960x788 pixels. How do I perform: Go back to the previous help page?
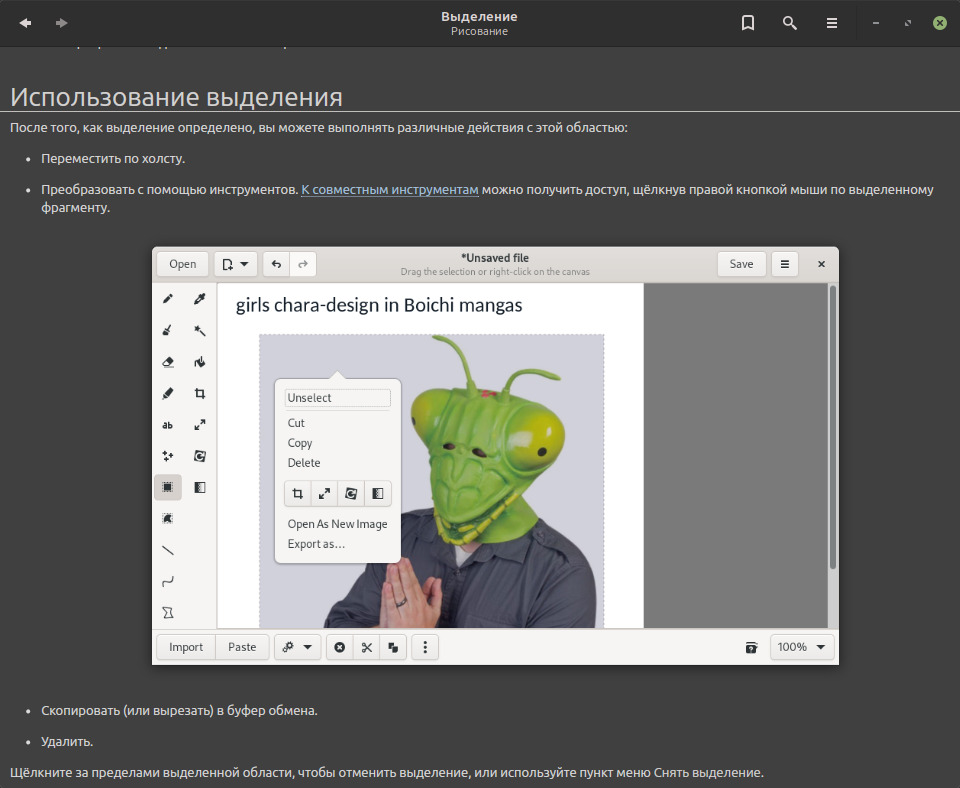click(x=25, y=23)
